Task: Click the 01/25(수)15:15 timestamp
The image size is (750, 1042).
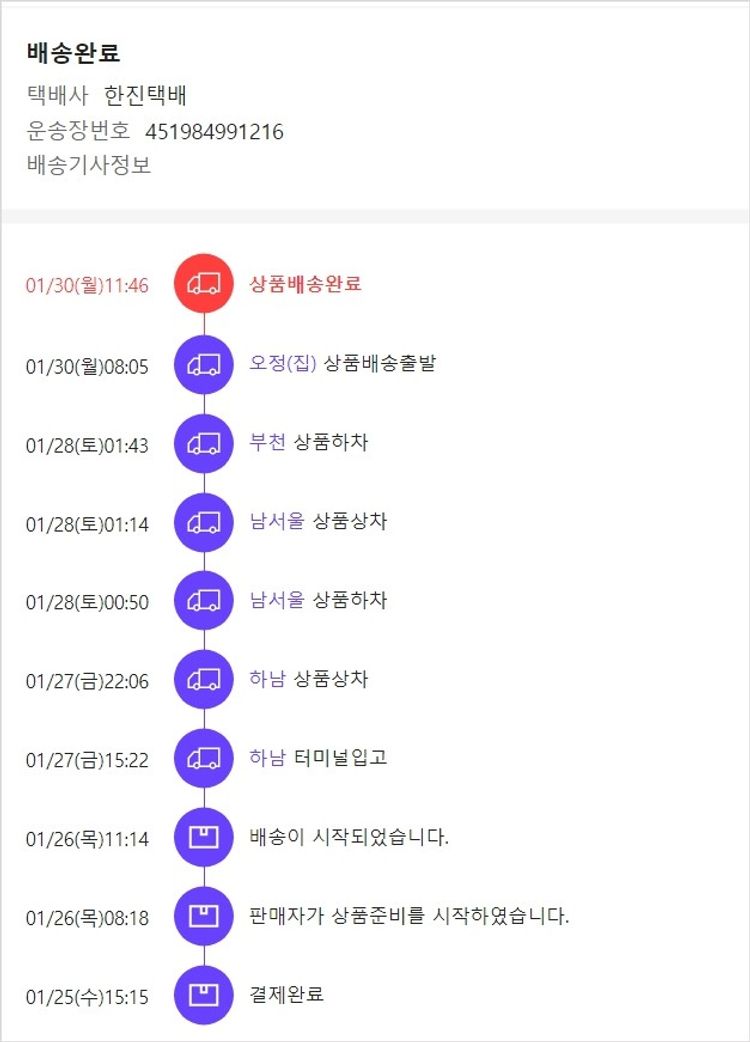Action: tap(87, 997)
